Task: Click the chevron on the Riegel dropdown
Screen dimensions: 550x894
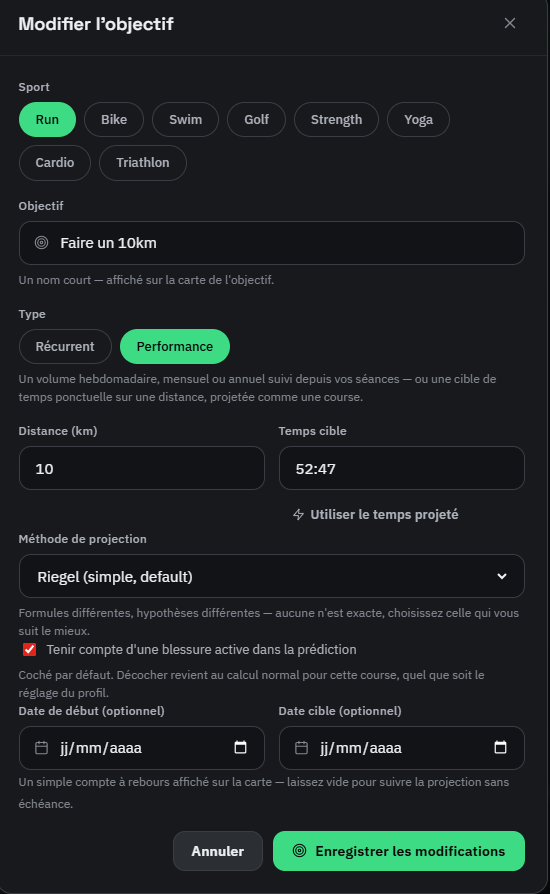Action: (502, 576)
